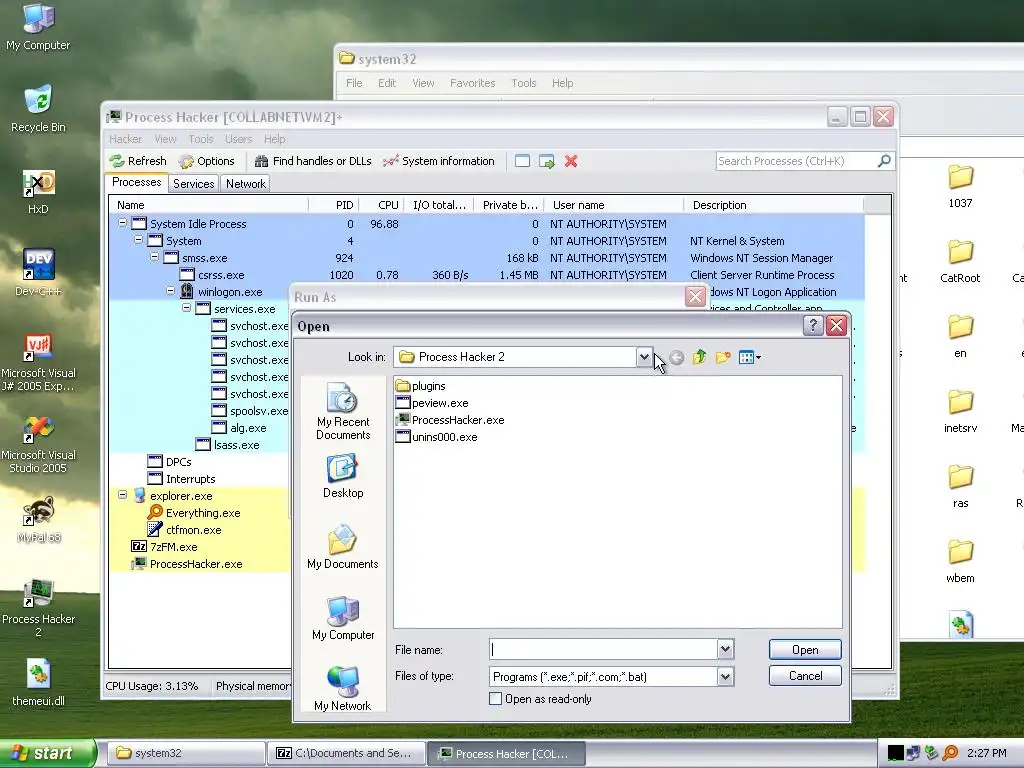The width and height of the screenshot is (1024, 768).
Task: Create a new folder in the Open dialog
Action: tap(723, 357)
